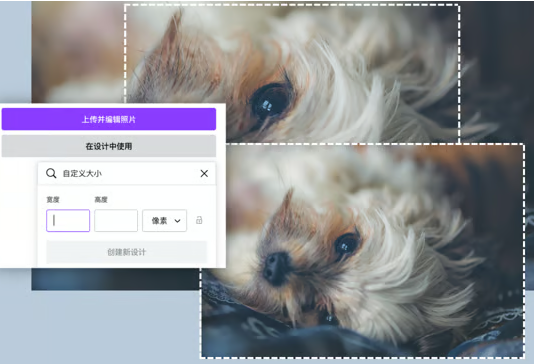Click the 上传并编辑照片 purple button
The height and width of the screenshot is (364, 534).
pos(109,119)
